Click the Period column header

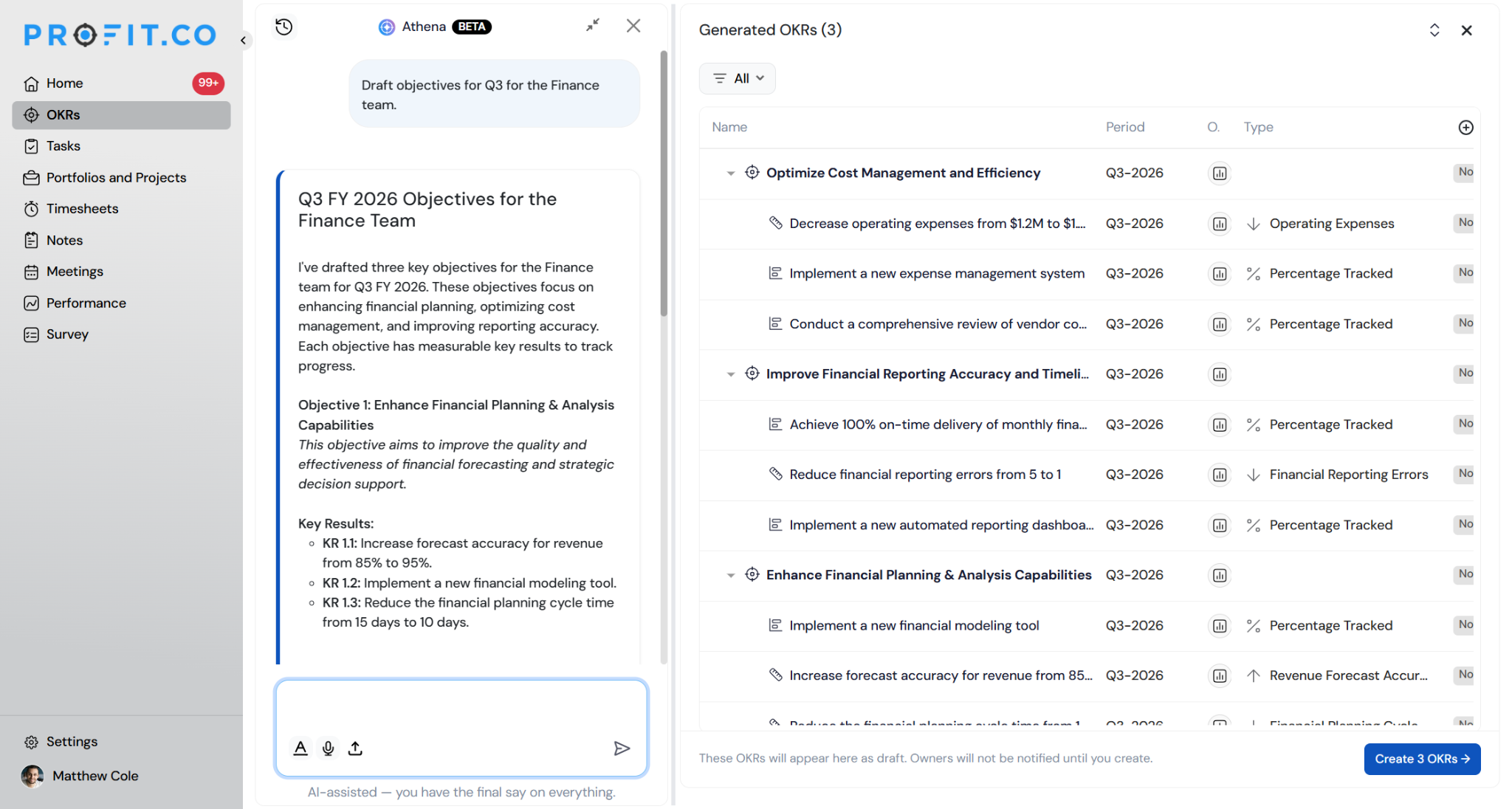(x=1125, y=127)
